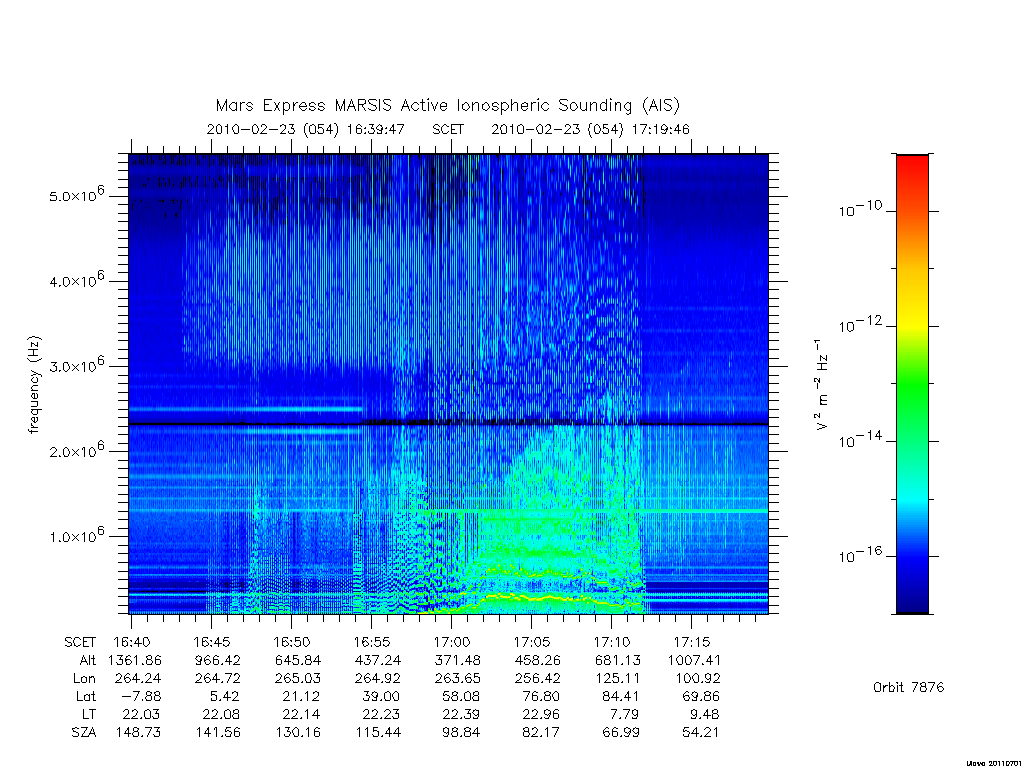Click latitude value '-7.88'
This screenshot has height=768, width=1024.
pos(141,697)
